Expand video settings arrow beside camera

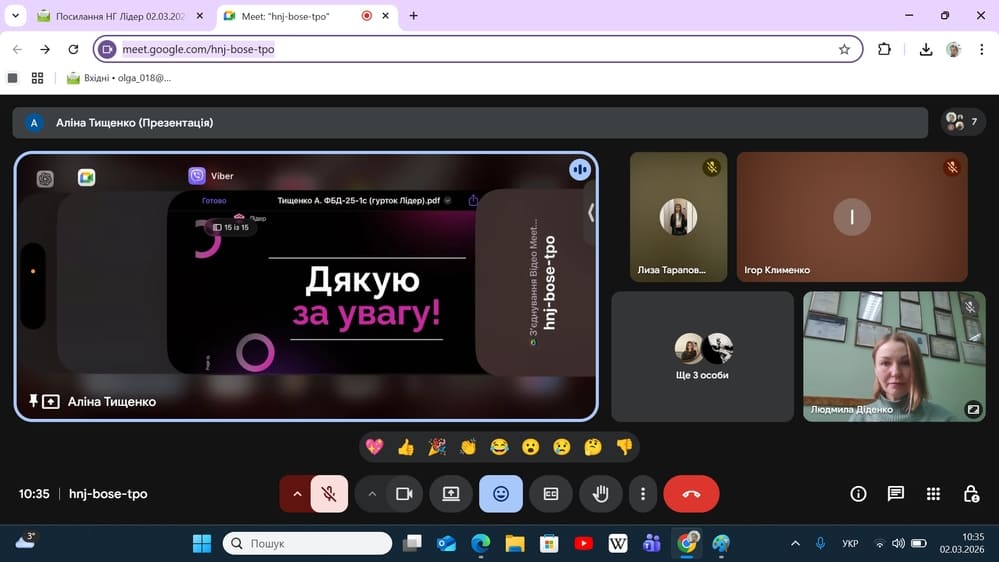click(372, 494)
